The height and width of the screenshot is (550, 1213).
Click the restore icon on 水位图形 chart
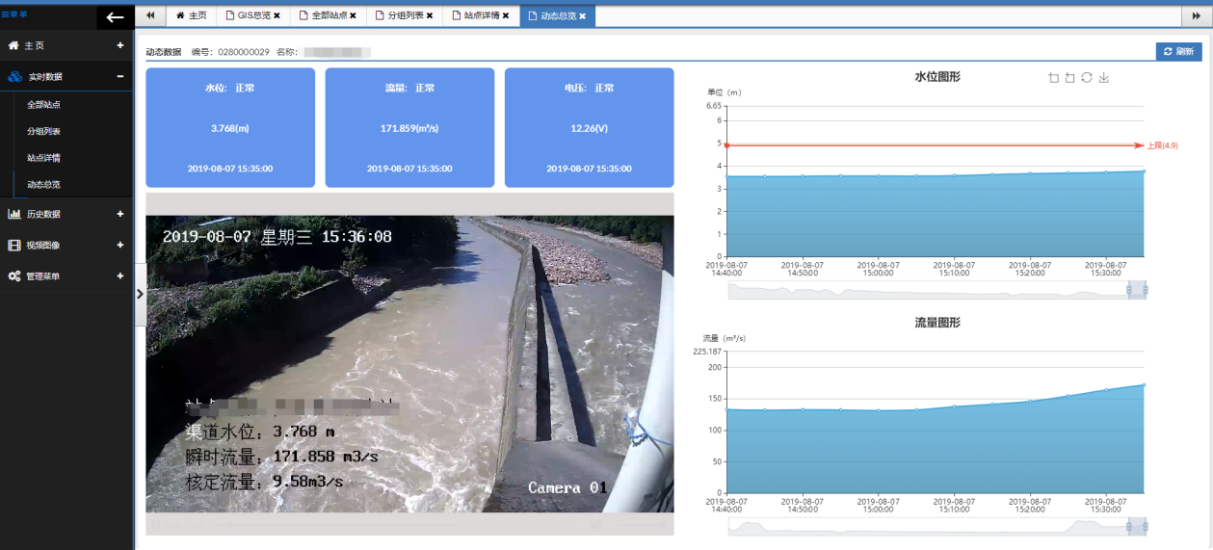1087,78
